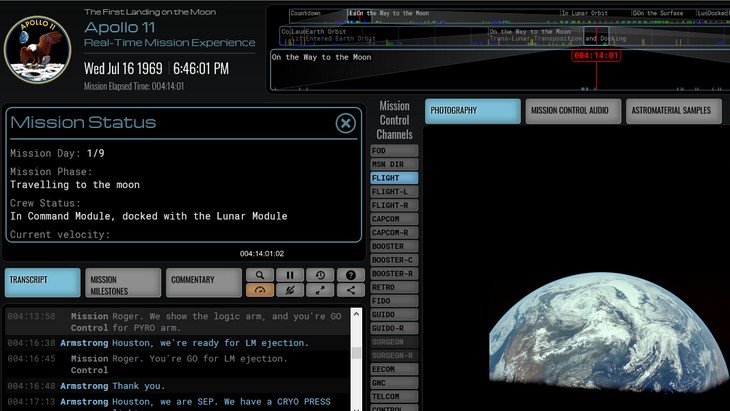Click the 004:14:01:02 timecode under Mission Status
The height and width of the screenshot is (411, 730).
262,254
